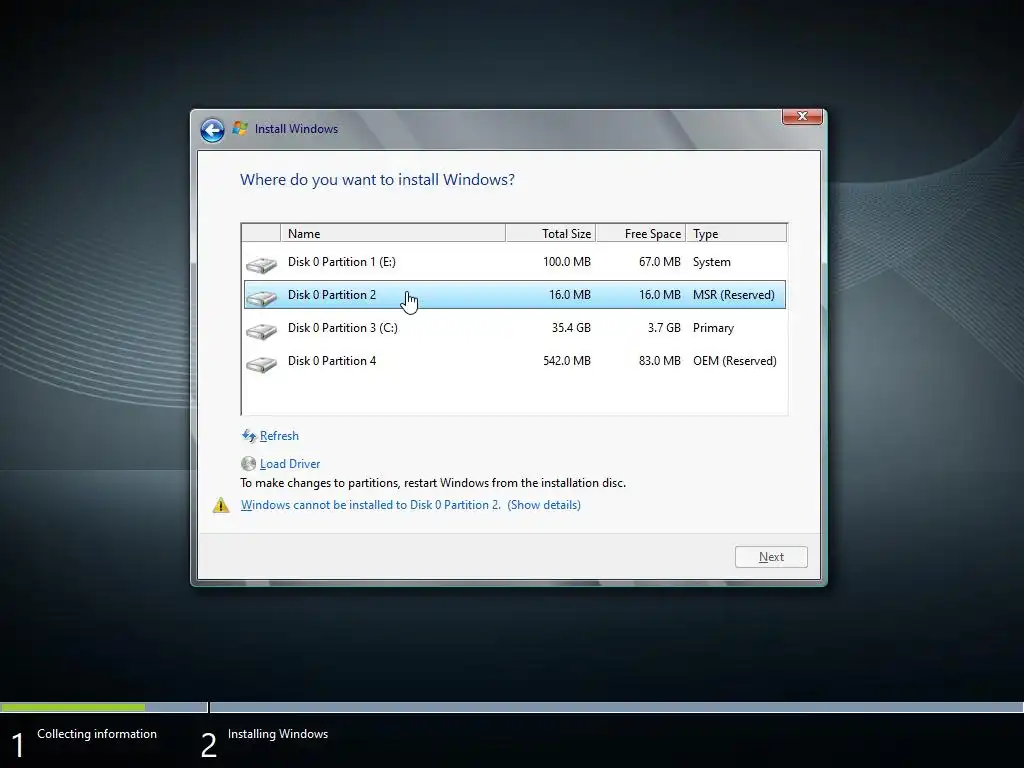Sort by Name column header

(x=392, y=233)
